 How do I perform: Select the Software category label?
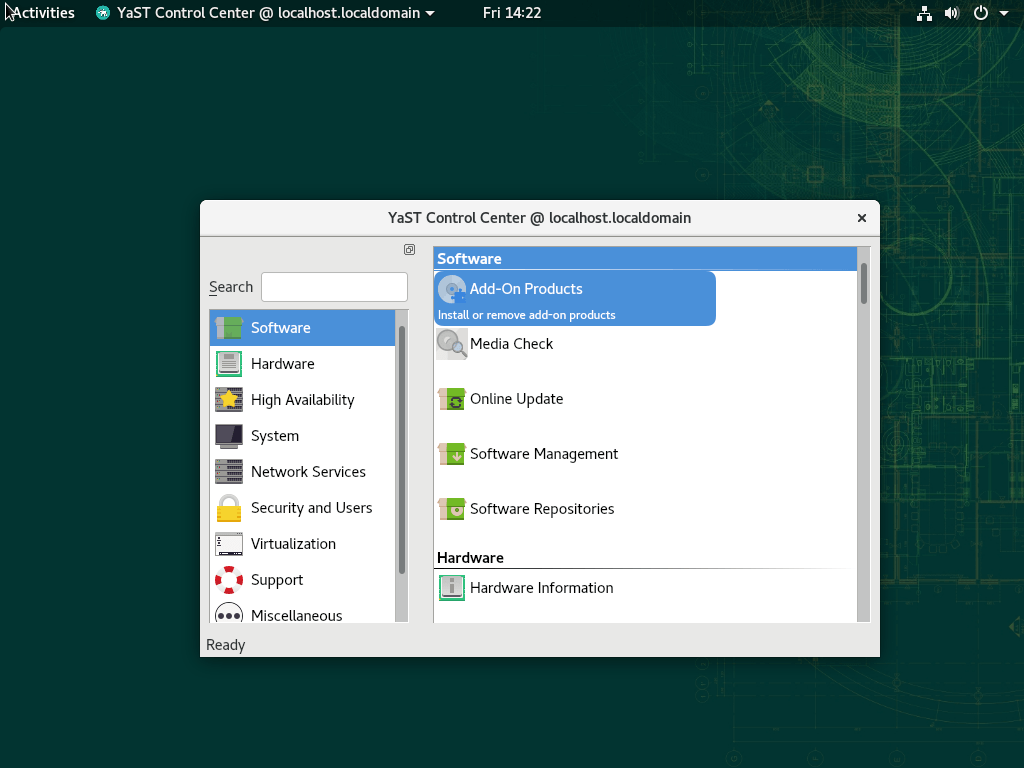coord(281,328)
